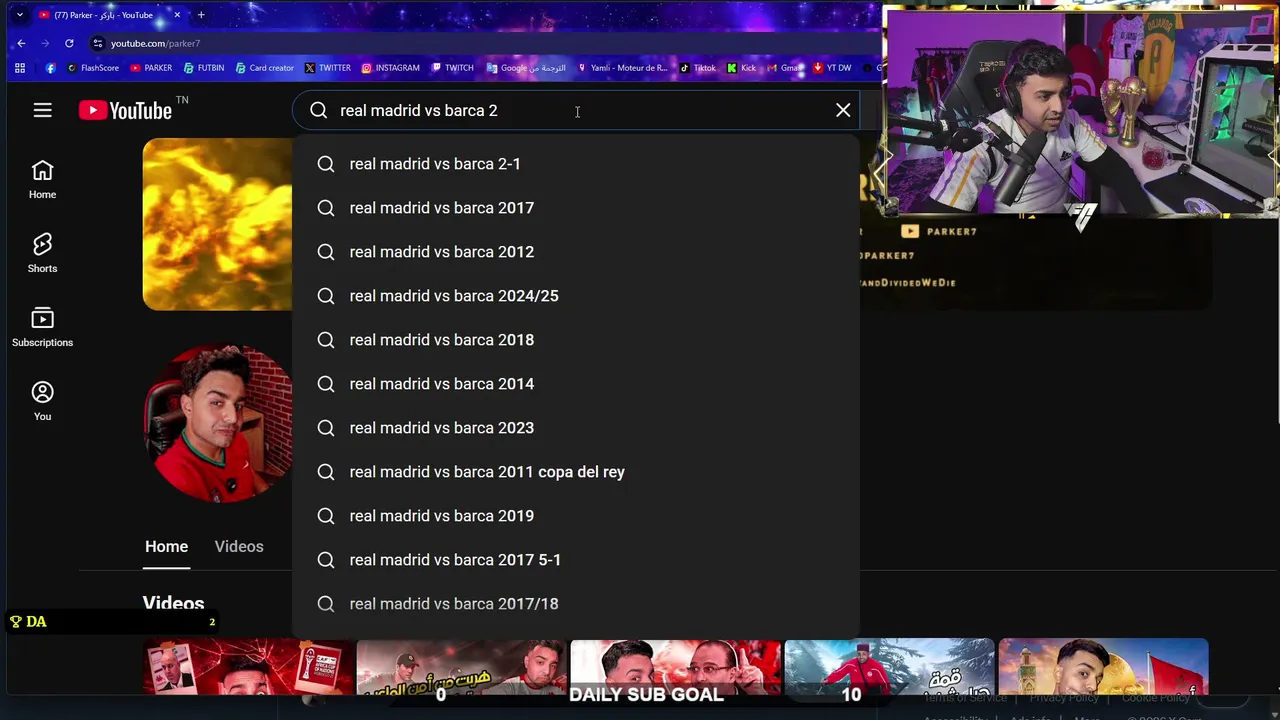Click the browser back arrow
This screenshot has width=1280, height=720.
point(21,43)
